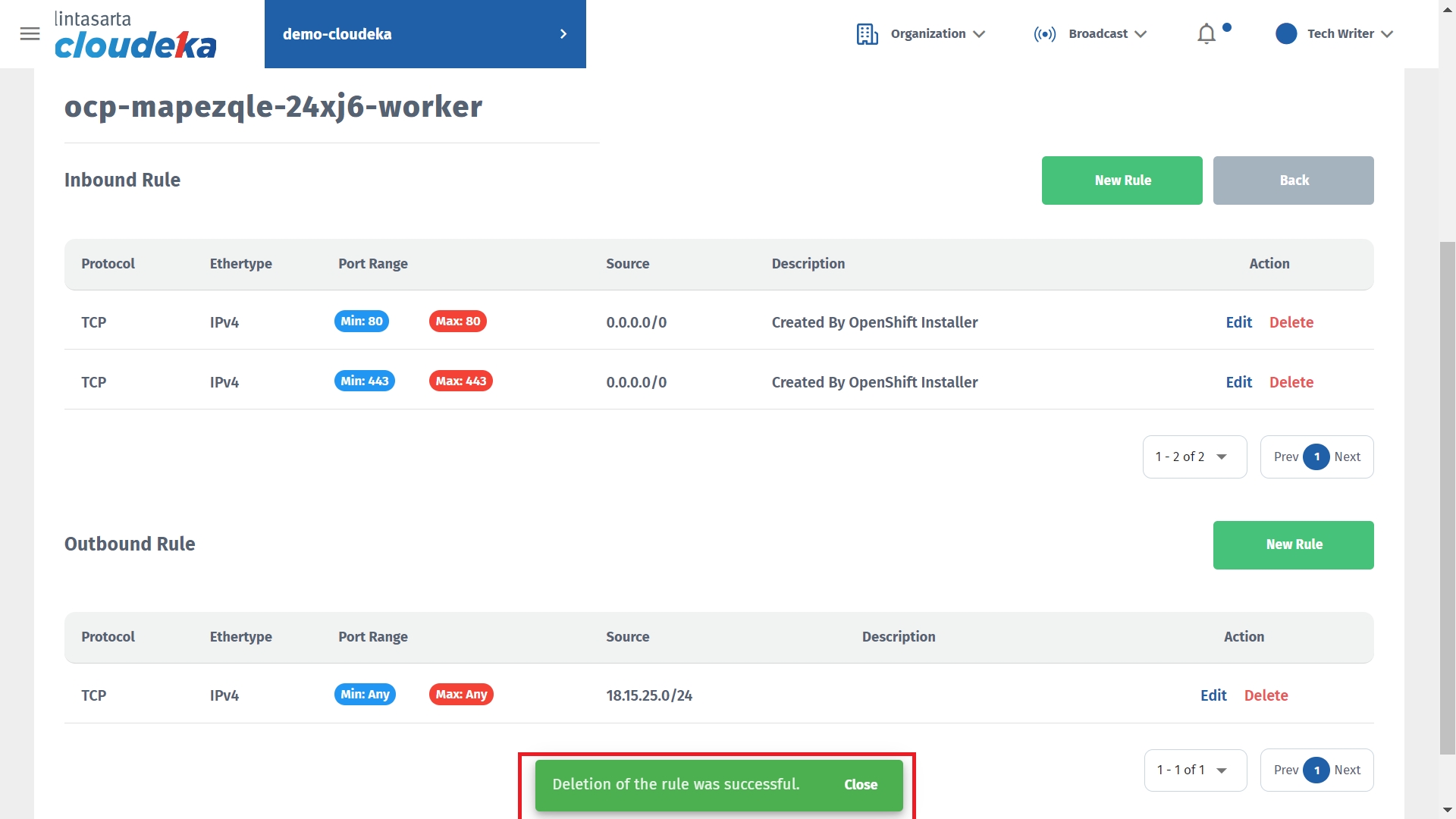Open the Tech Writer user menu
Viewport: 1456px width, 819px height.
pyautogui.click(x=1350, y=34)
